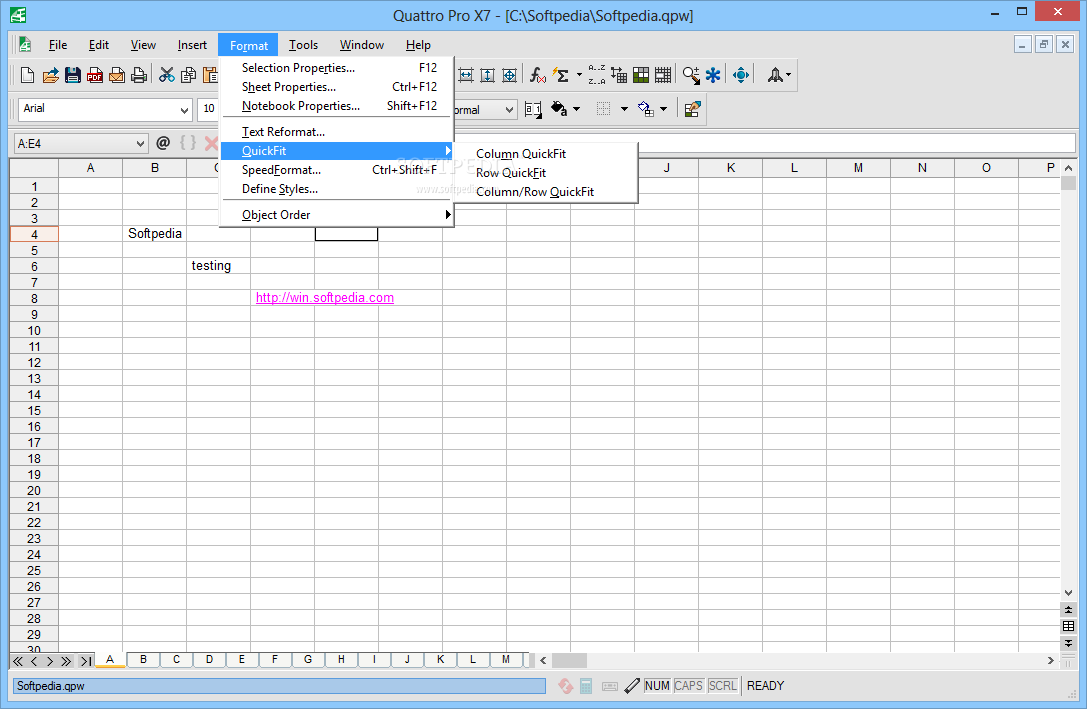Choose Row QuickFit from submenu
The image size is (1087, 709).
pyautogui.click(x=546, y=173)
